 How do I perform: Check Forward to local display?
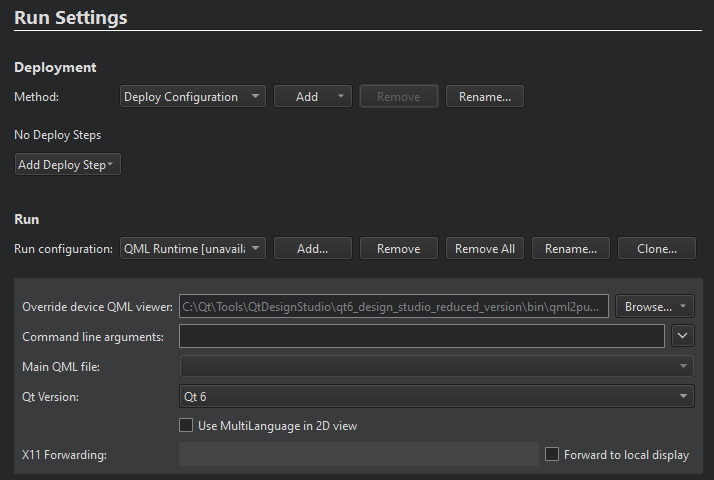(552, 455)
